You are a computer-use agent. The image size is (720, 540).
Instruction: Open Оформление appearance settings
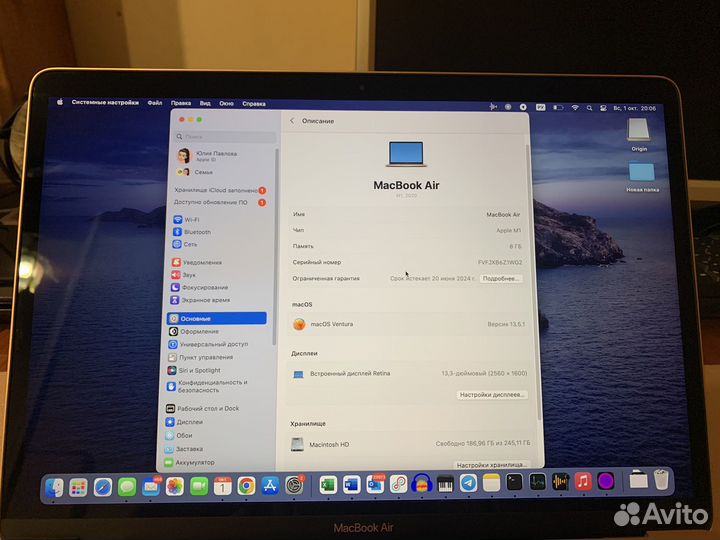point(194,331)
